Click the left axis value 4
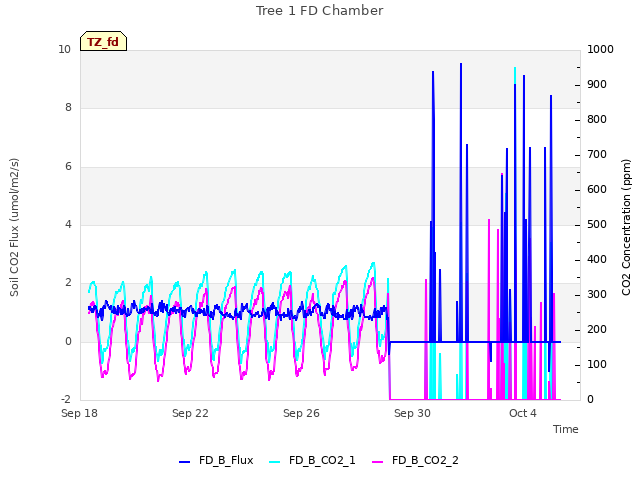The width and height of the screenshot is (640, 480). point(68,224)
